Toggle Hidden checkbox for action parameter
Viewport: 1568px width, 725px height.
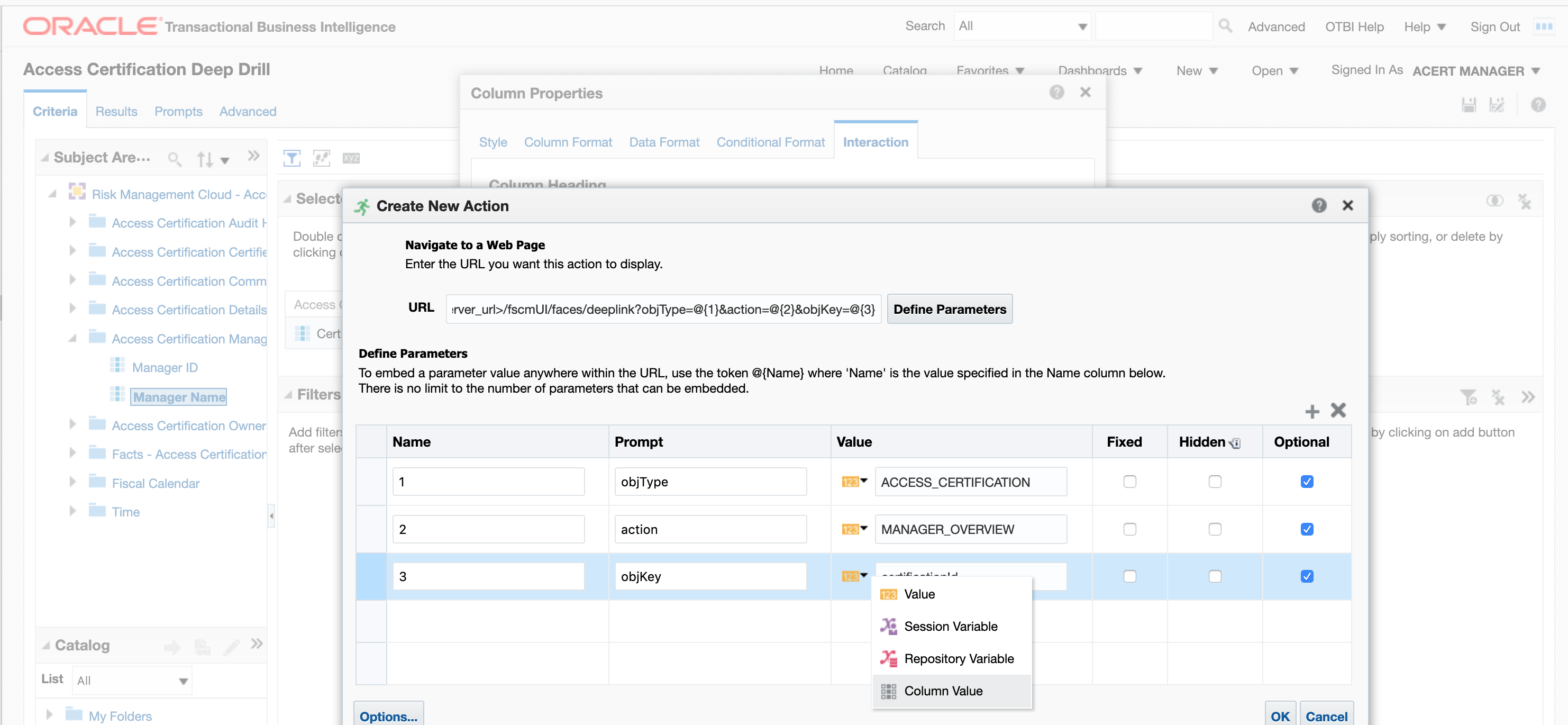[x=1215, y=529]
